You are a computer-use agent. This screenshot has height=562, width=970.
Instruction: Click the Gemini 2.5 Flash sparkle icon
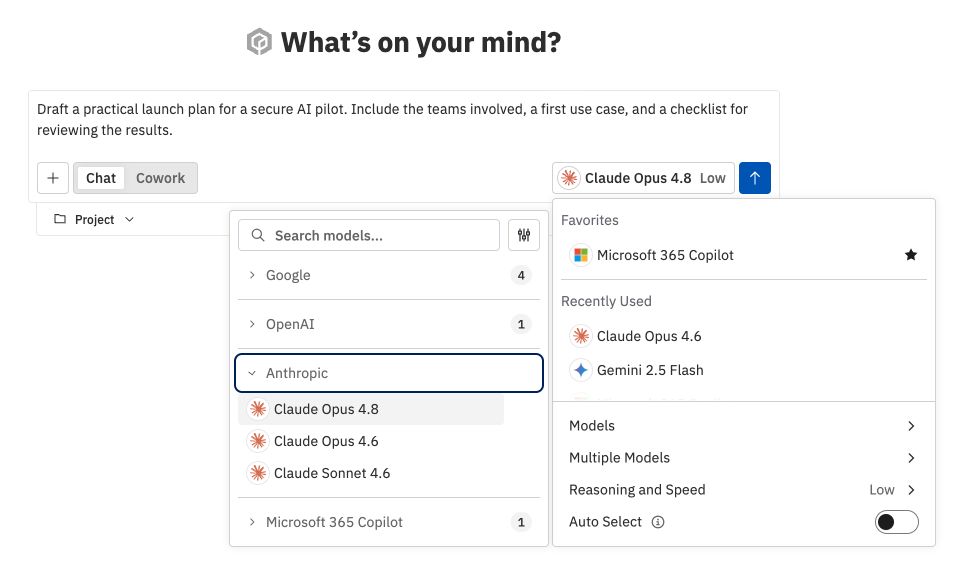pyautogui.click(x=581, y=370)
